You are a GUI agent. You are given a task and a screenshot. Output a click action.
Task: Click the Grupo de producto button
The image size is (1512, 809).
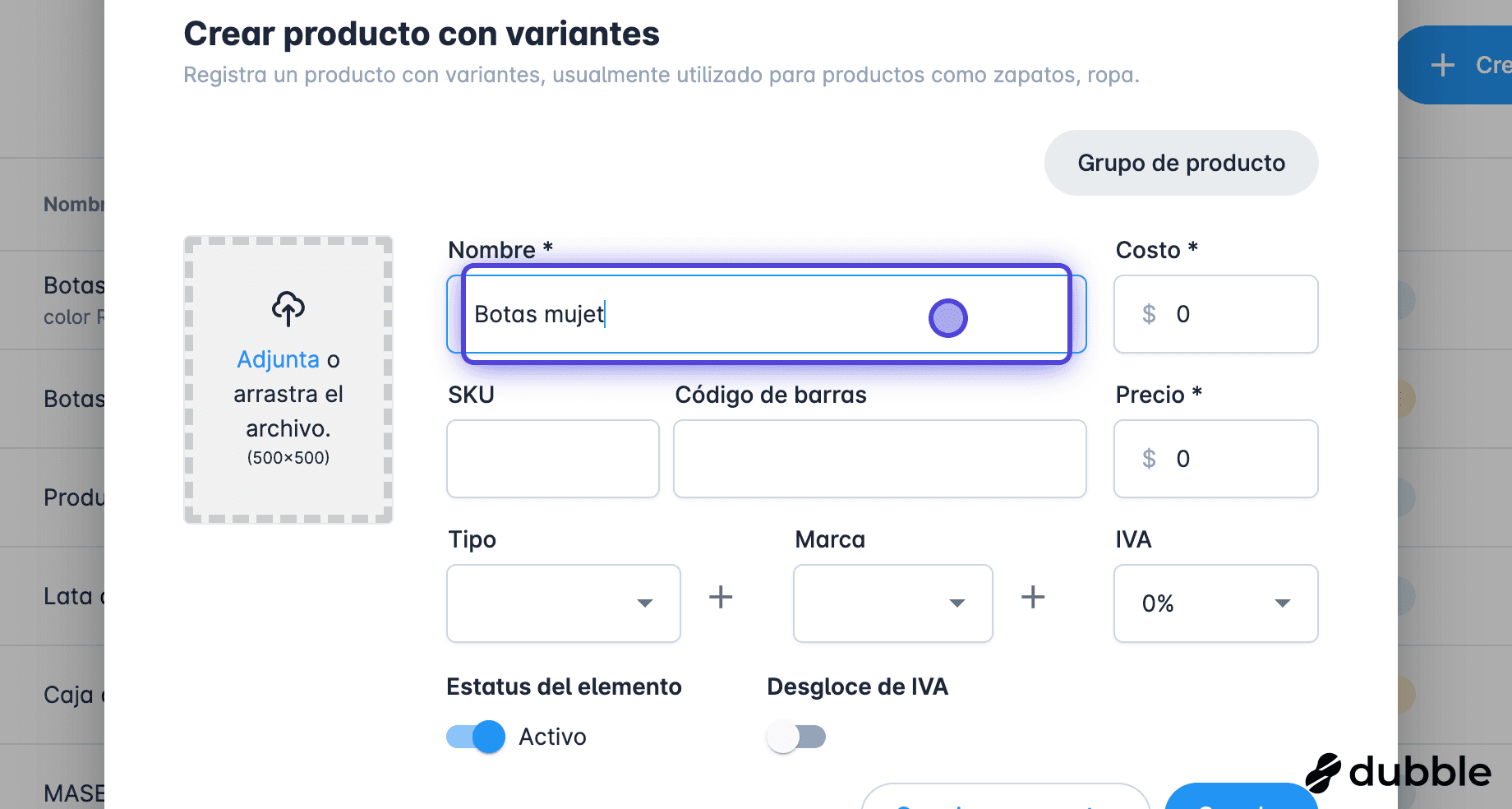[1182, 163]
